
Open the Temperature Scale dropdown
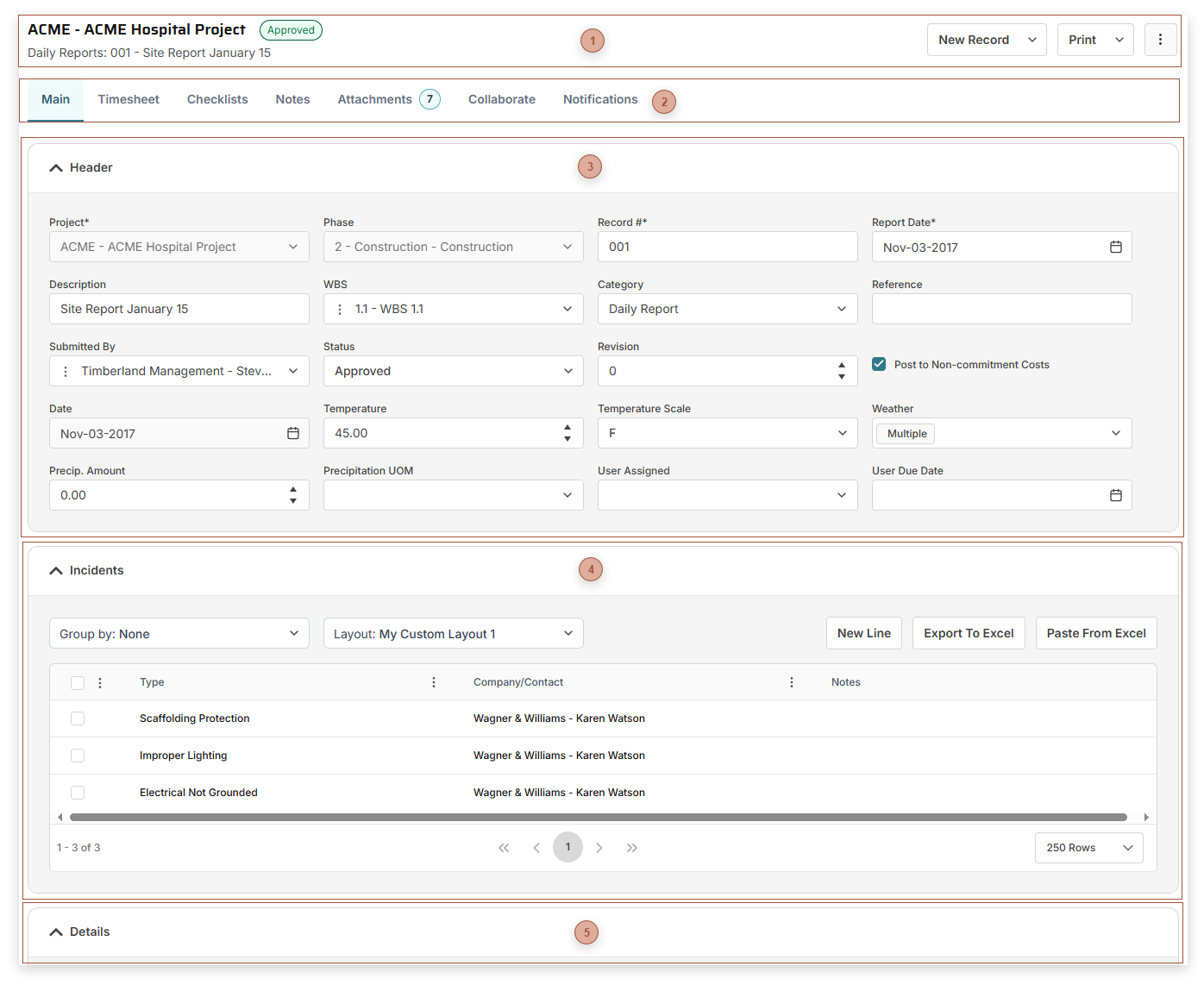pos(727,434)
